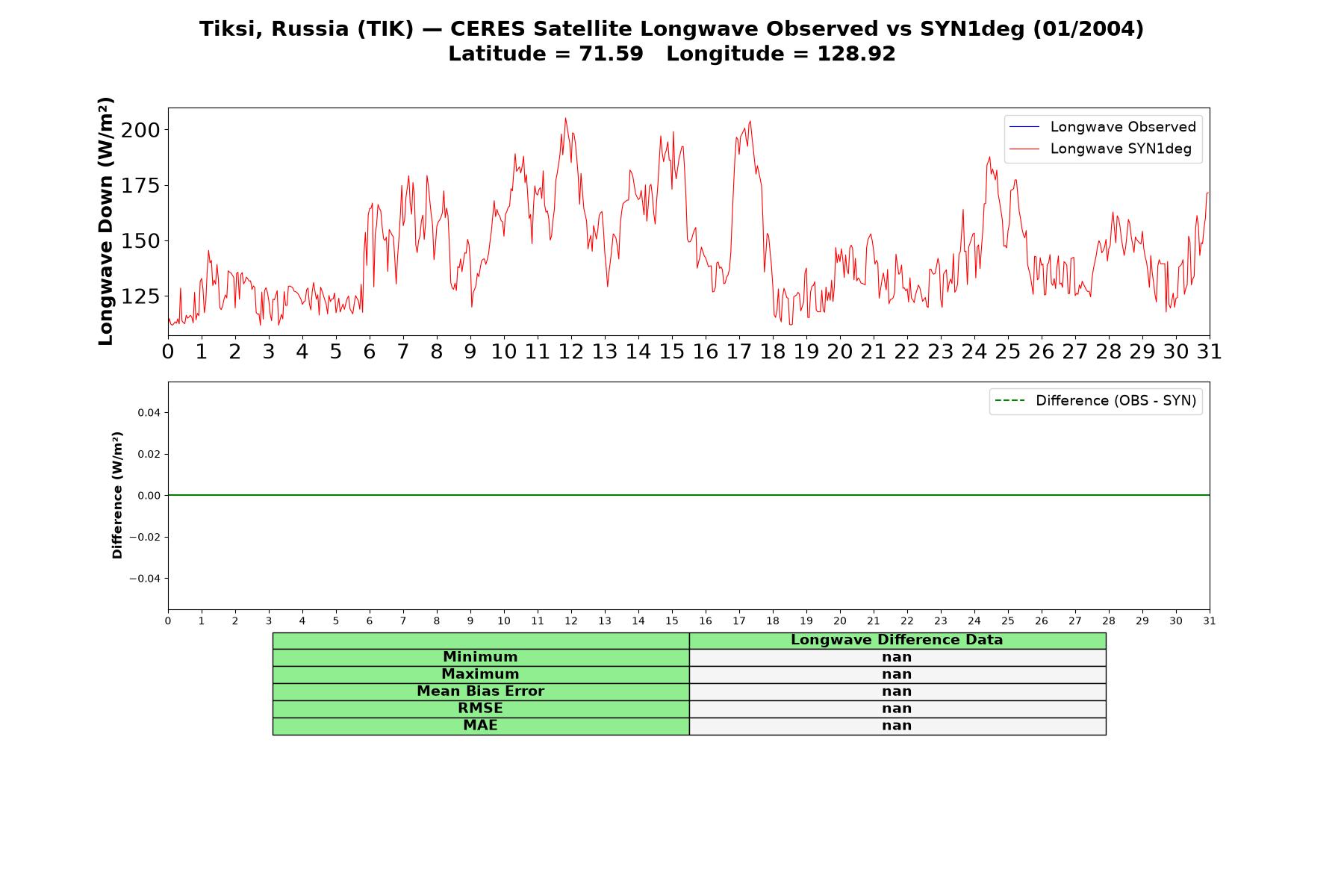Click the blue Observed legend line sample

1024,127
